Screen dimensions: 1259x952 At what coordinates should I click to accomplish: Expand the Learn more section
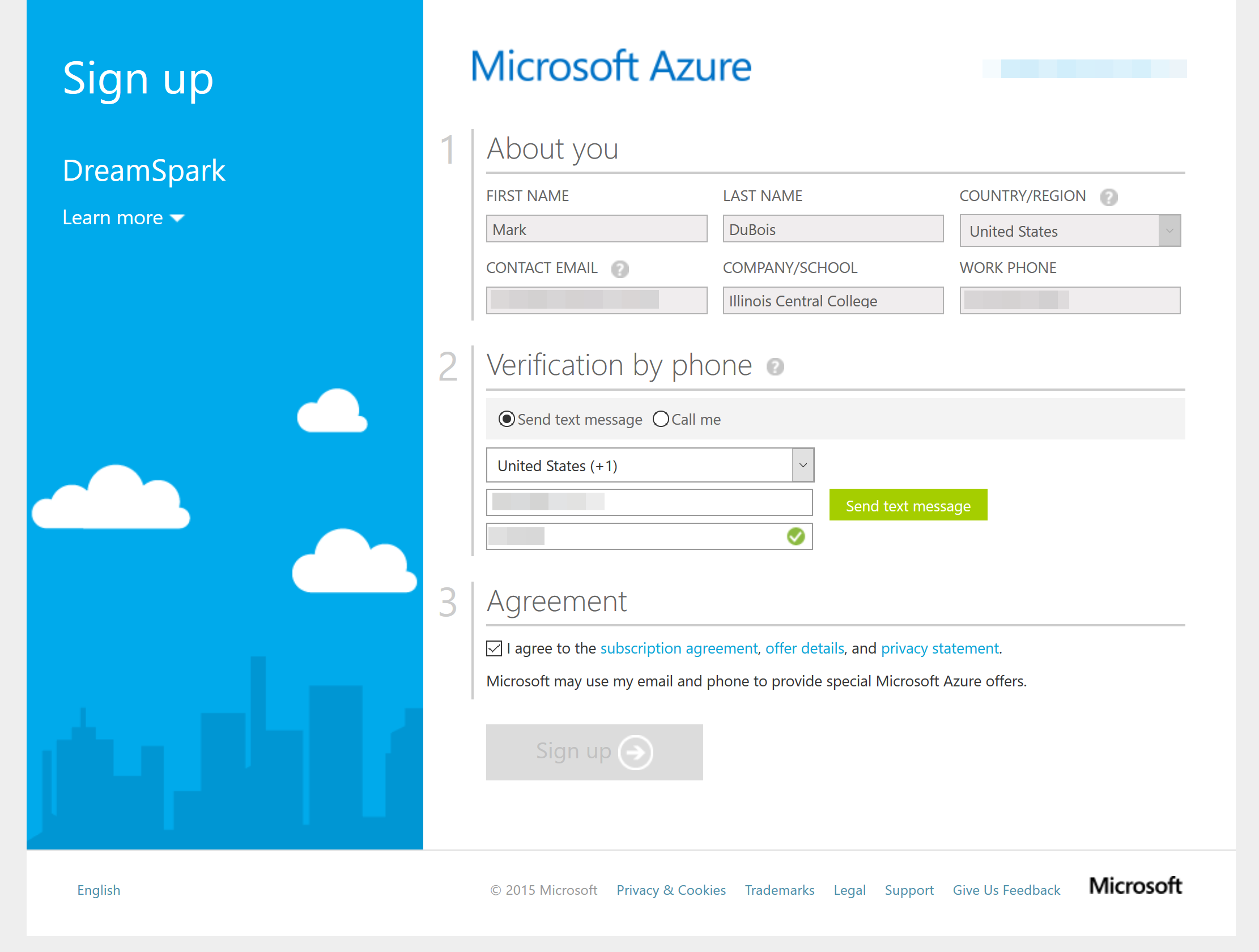coord(124,217)
